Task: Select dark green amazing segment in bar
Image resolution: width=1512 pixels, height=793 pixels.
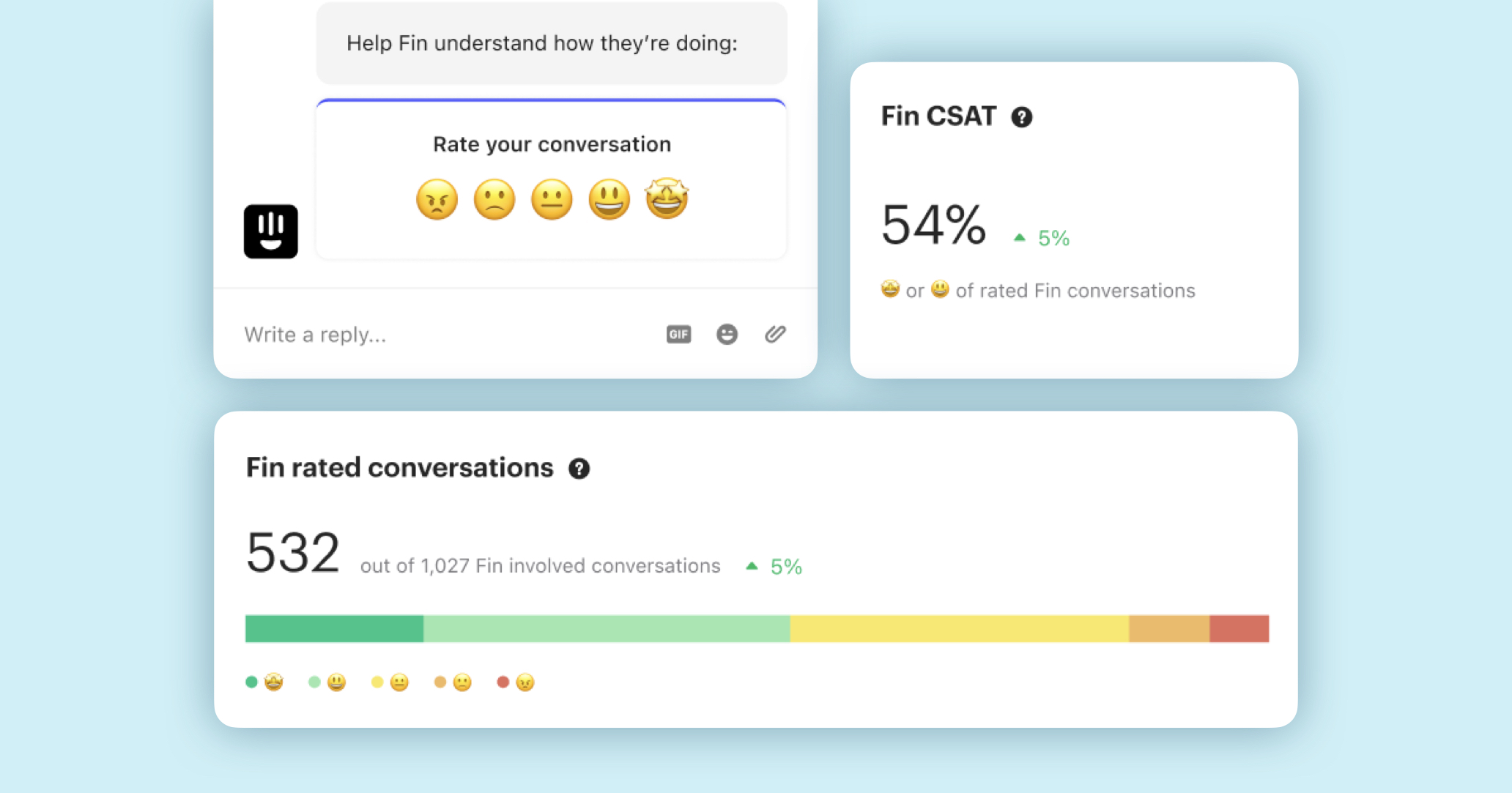Action: click(334, 629)
